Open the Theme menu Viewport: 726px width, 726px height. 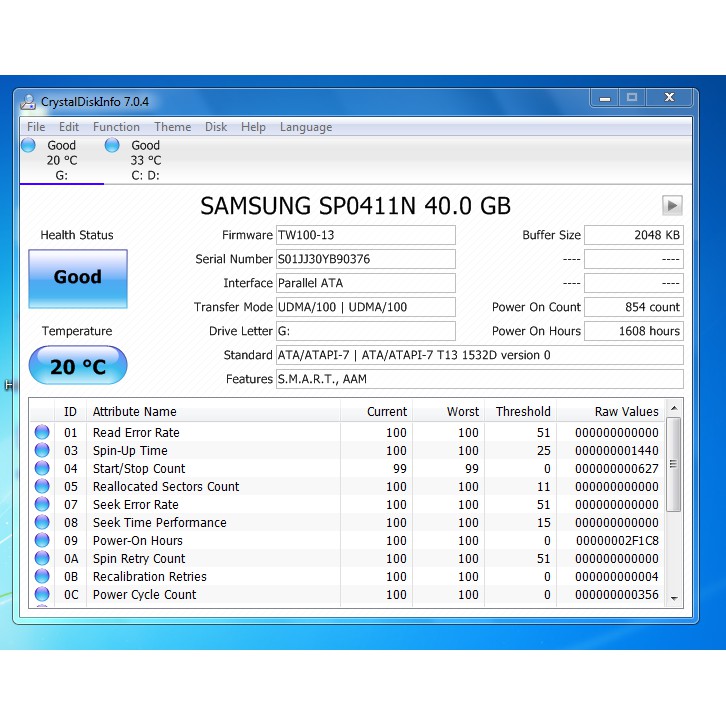coord(173,127)
